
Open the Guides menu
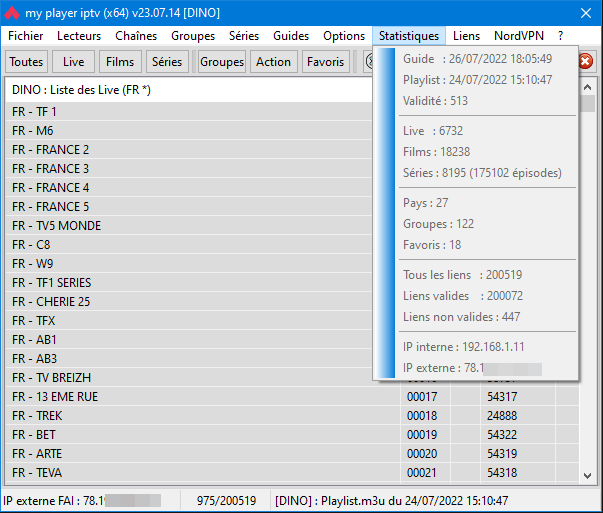pyautogui.click(x=291, y=36)
